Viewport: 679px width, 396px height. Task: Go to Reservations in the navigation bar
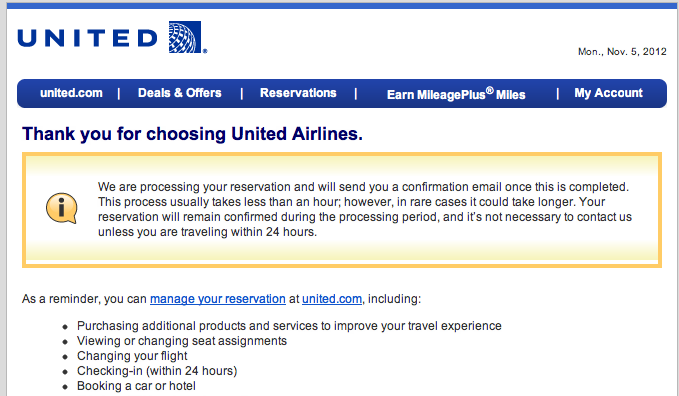(x=298, y=93)
